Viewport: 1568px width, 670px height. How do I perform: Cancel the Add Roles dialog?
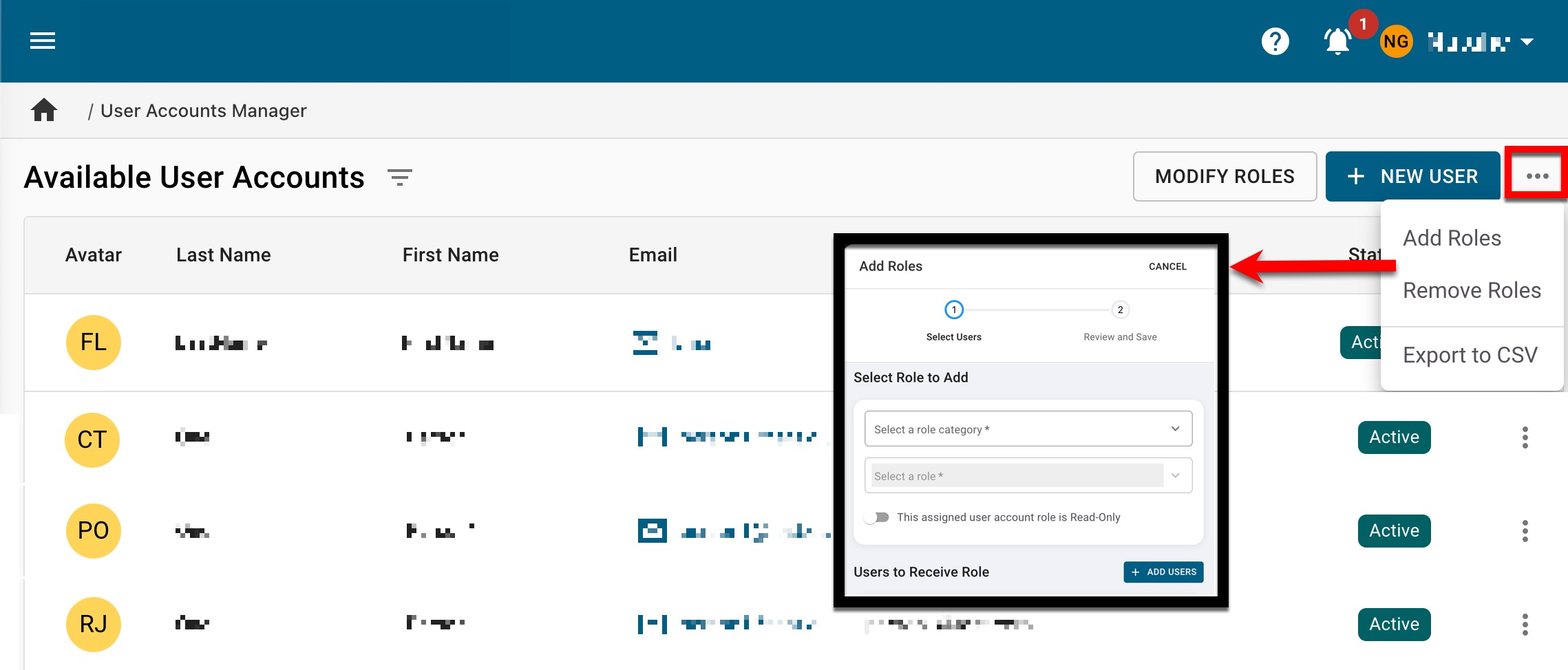(1167, 267)
